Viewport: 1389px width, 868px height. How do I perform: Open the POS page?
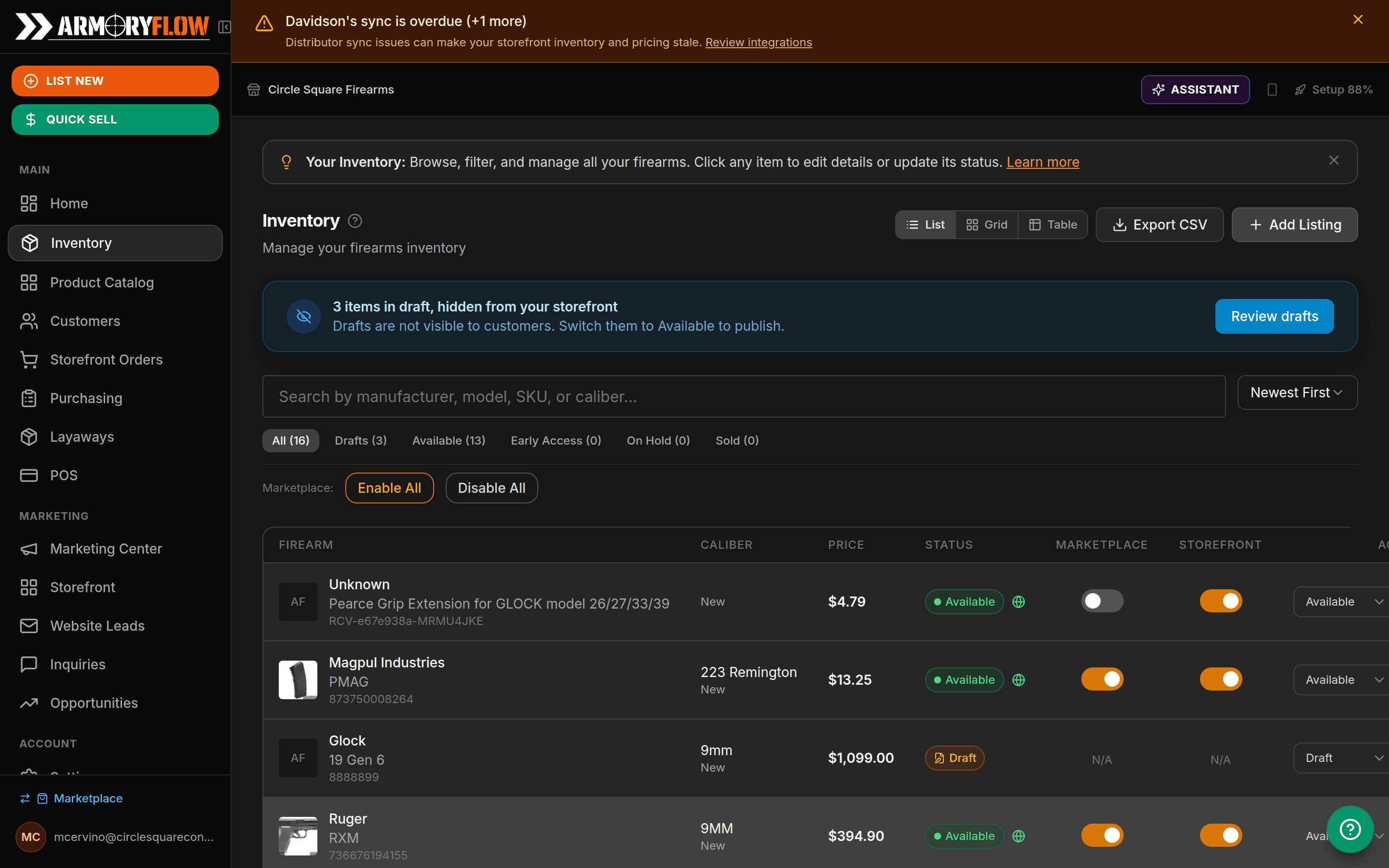coord(115,475)
